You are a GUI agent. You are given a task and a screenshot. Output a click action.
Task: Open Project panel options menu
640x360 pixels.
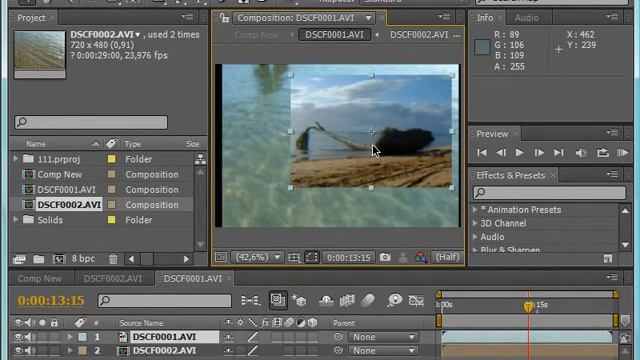187,17
